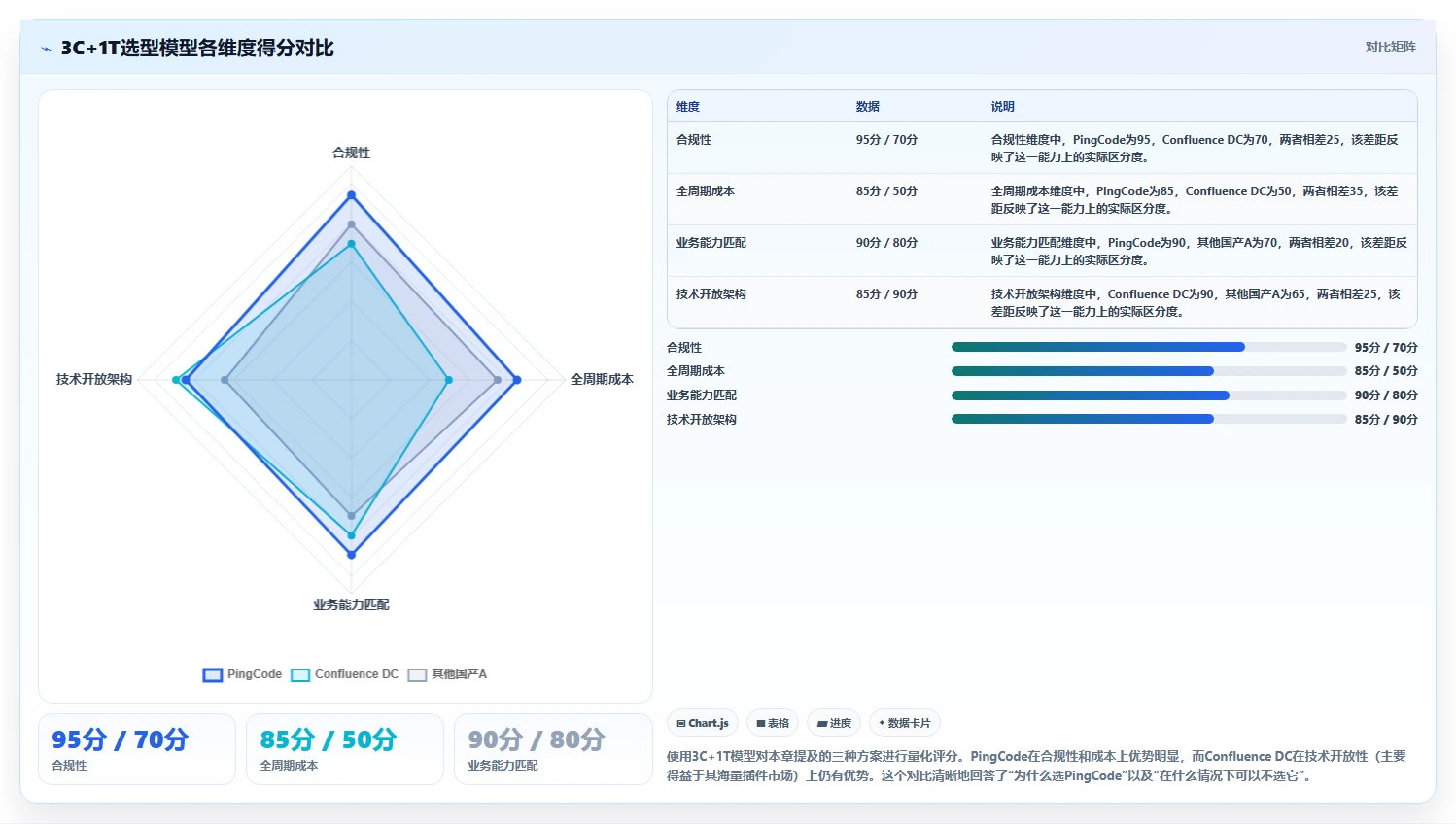Toggle the Confluence DC legend swatch
Screen dimensions: 1456x824
(x=300, y=674)
